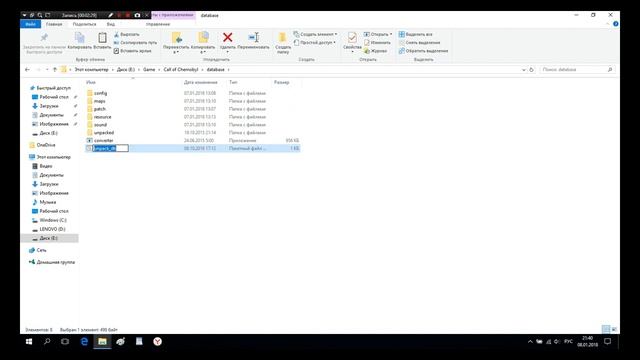Jump to Этот компьютер breadcrumb segment
Screen dimensions: 640x360
tap(91, 70)
